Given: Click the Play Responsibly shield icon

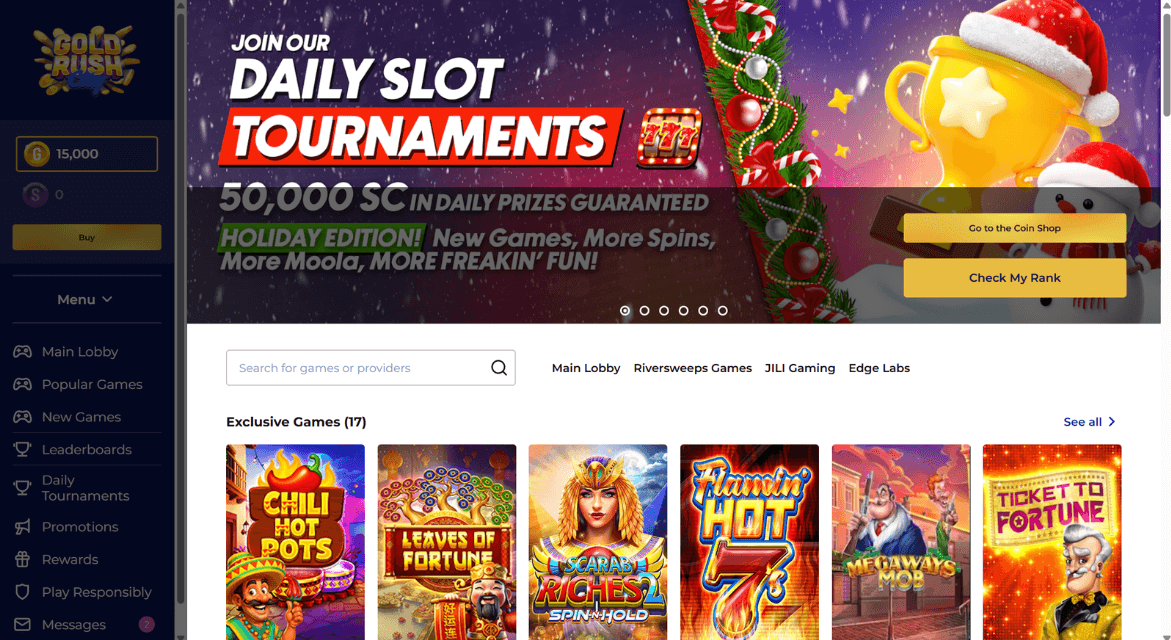Looking at the screenshot, I should tap(22, 592).
